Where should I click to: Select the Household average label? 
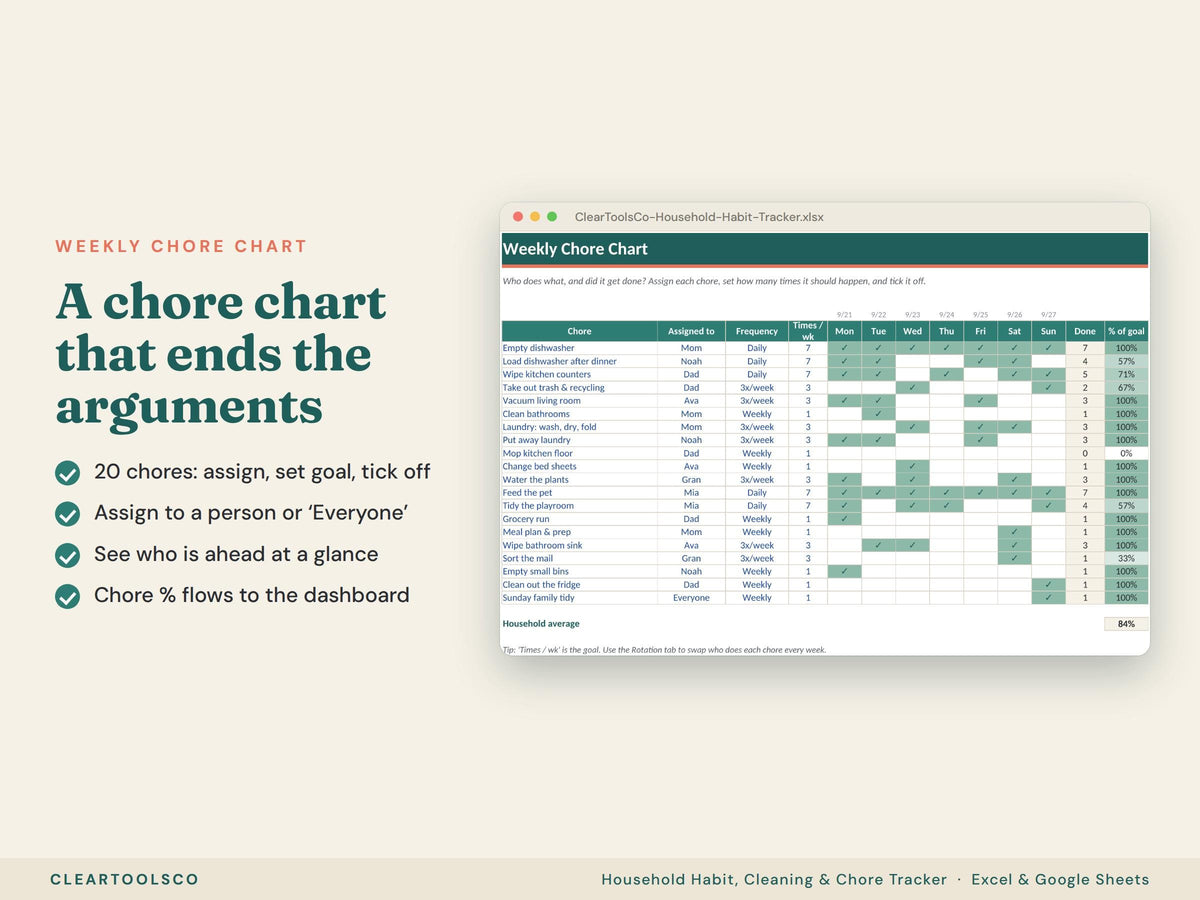(x=541, y=624)
